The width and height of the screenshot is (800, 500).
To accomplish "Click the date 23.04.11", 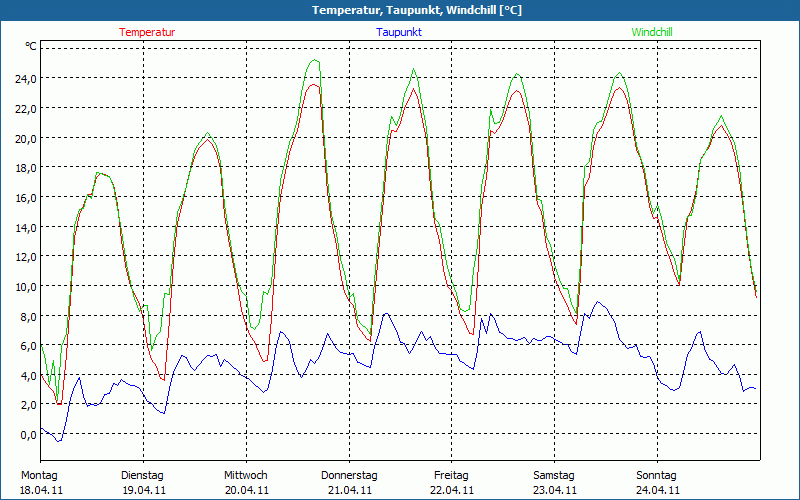I will point(555,490).
